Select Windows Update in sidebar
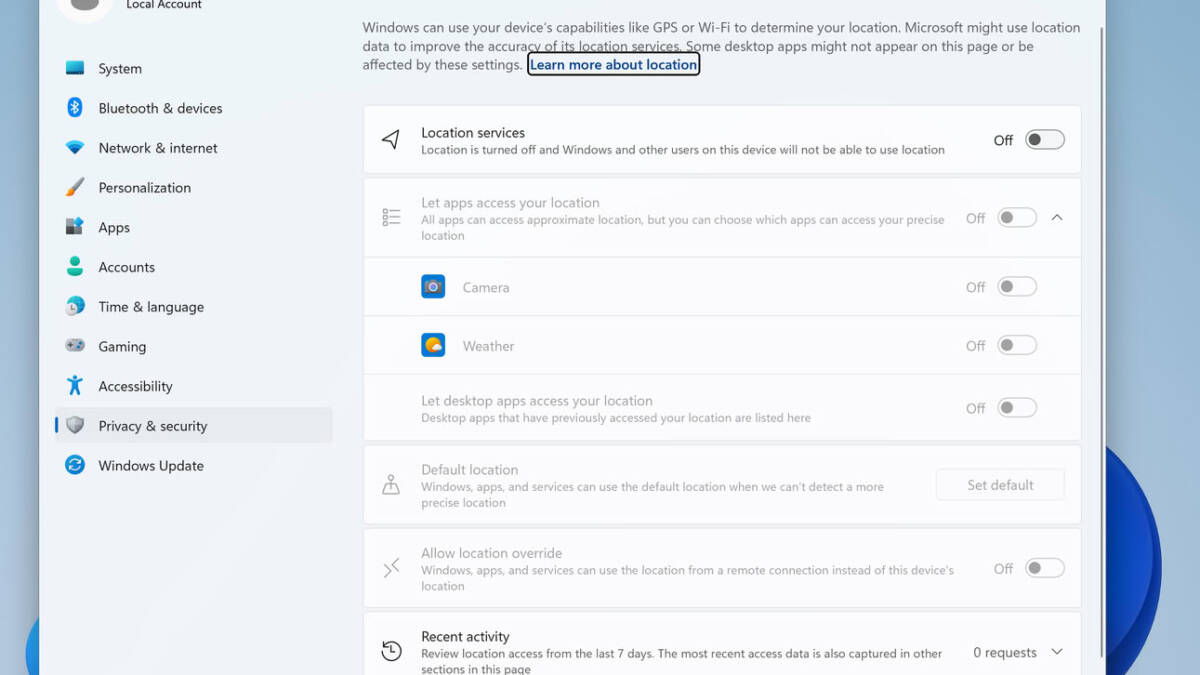 pos(193,465)
